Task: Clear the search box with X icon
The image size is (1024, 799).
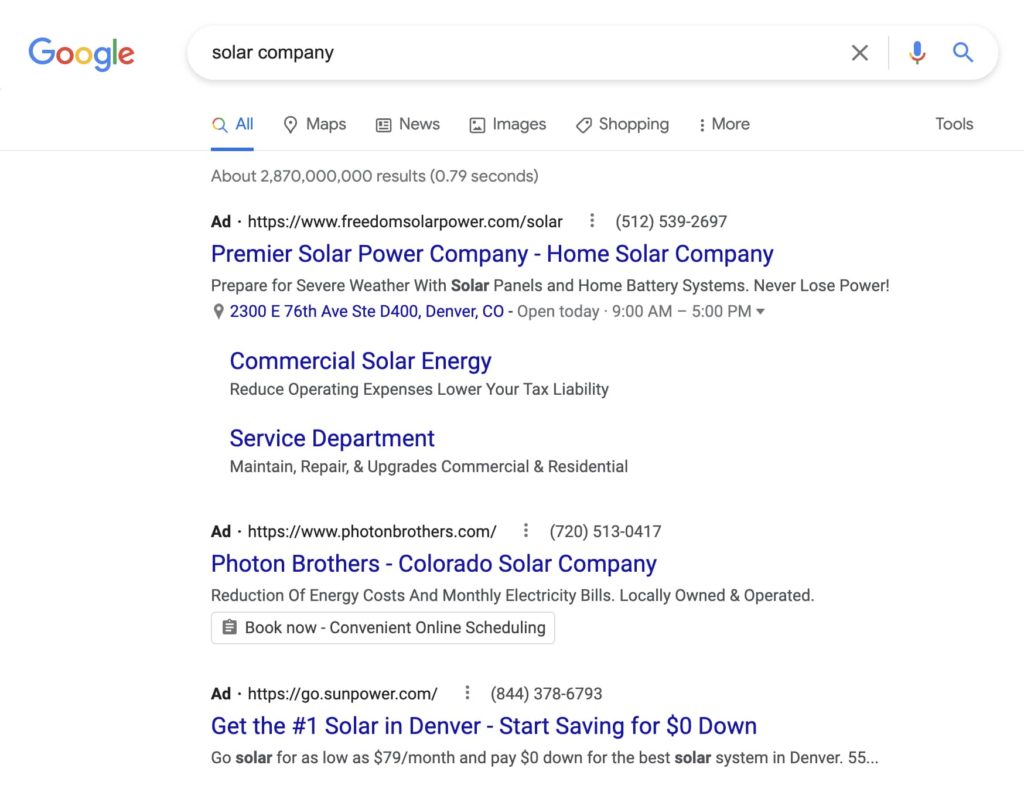Action: point(859,53)
